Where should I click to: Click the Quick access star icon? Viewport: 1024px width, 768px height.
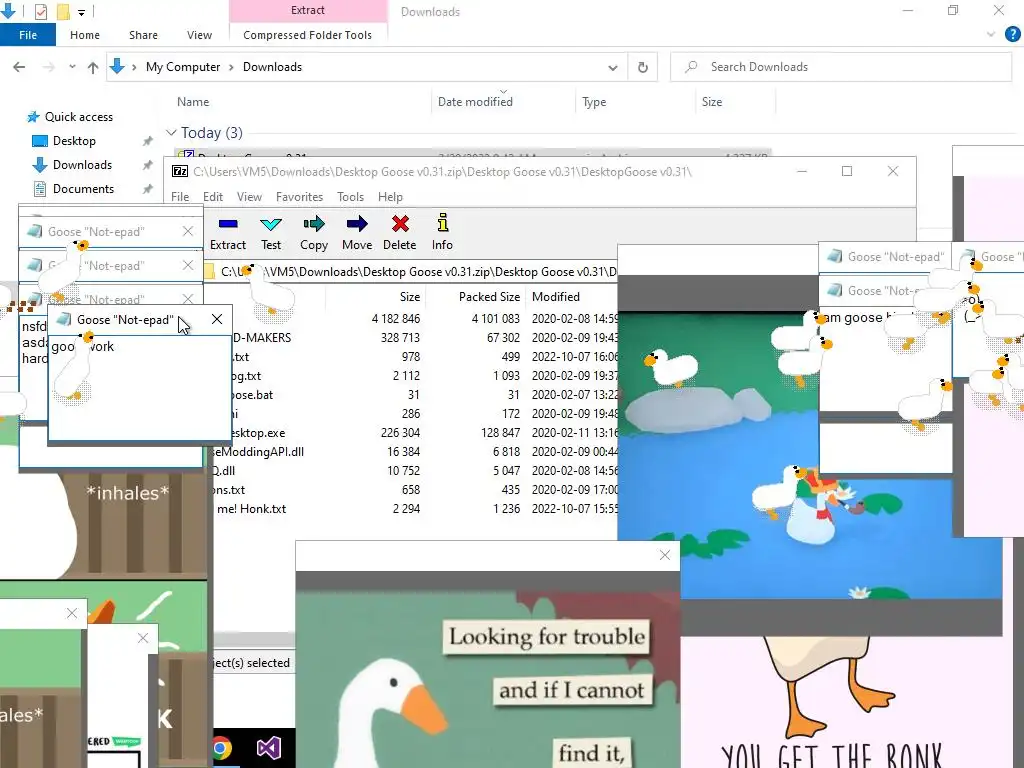pos(33,117)
